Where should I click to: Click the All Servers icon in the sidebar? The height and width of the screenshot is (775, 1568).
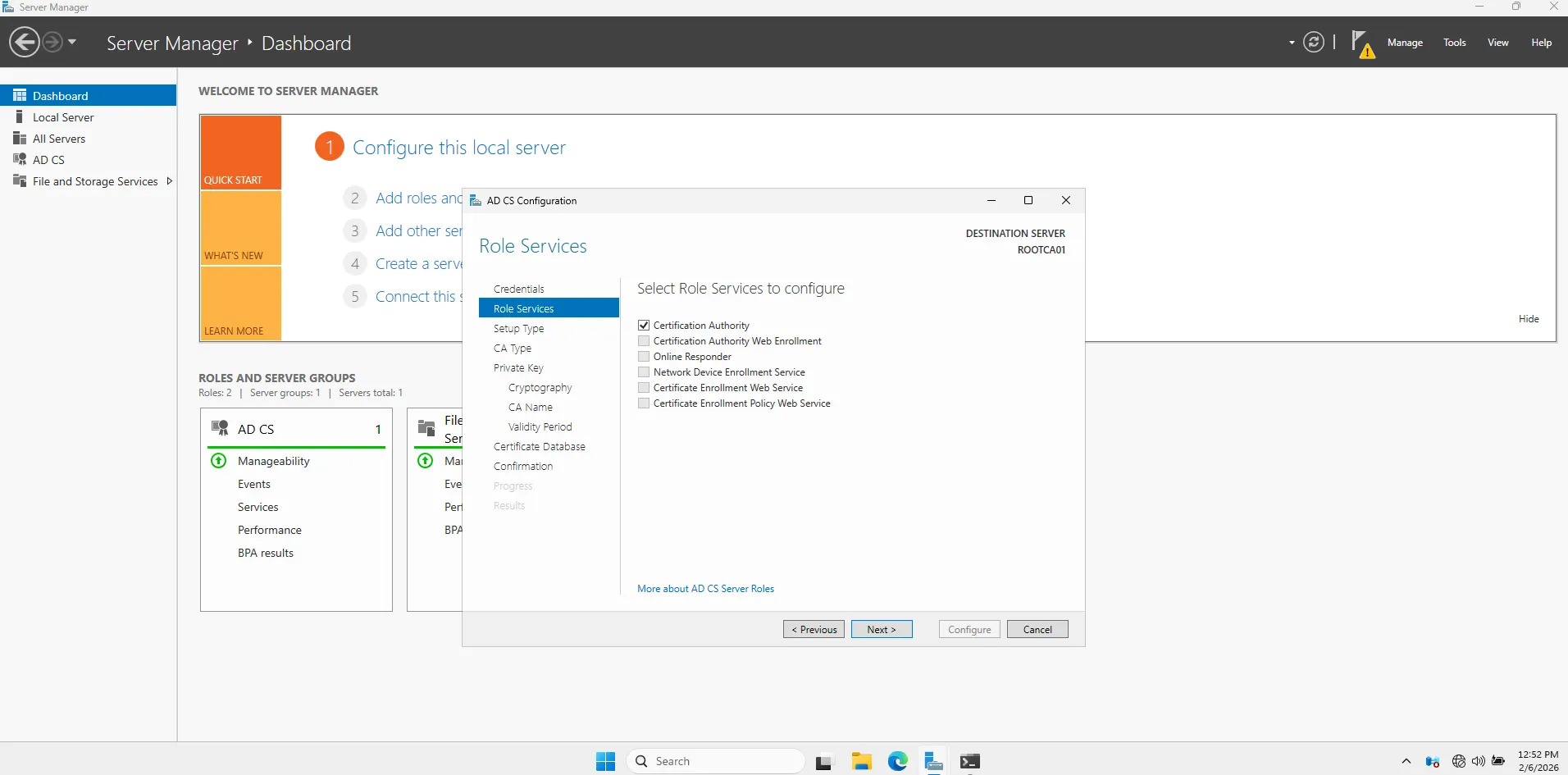point(20,138)
